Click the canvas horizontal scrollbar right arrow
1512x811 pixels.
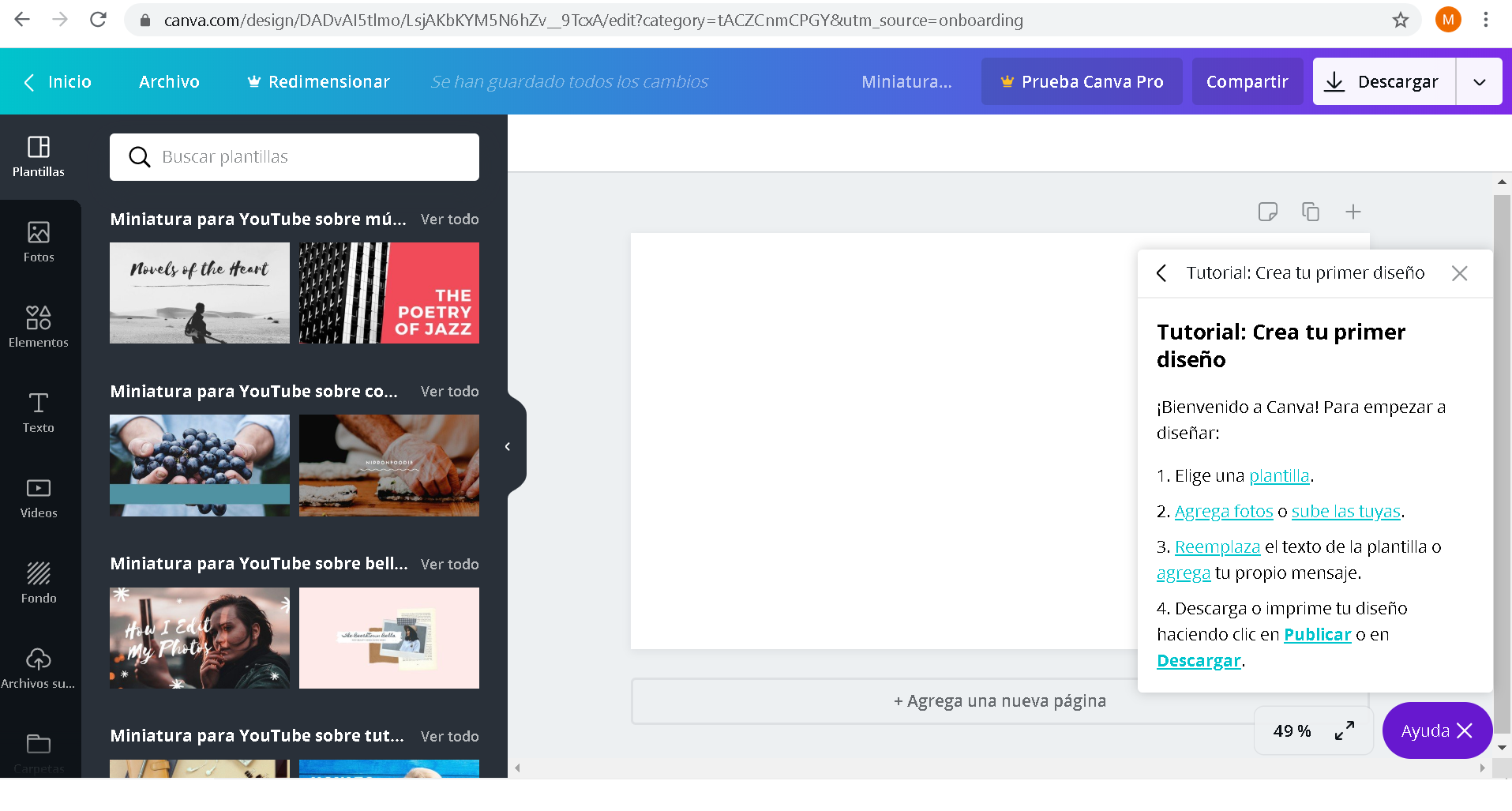click(x=1482, y=768)
